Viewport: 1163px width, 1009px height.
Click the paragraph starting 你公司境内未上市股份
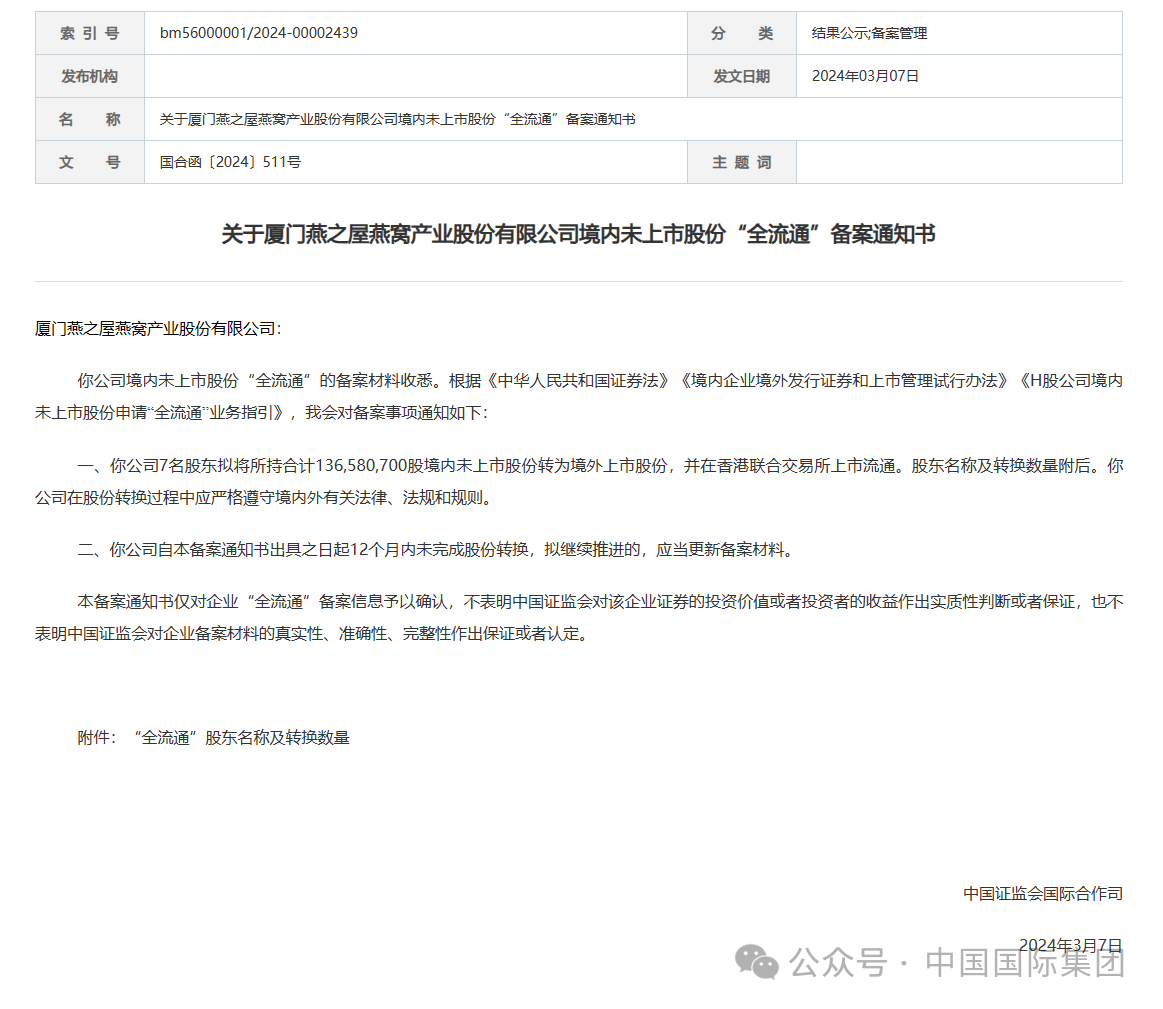[579, 396]
